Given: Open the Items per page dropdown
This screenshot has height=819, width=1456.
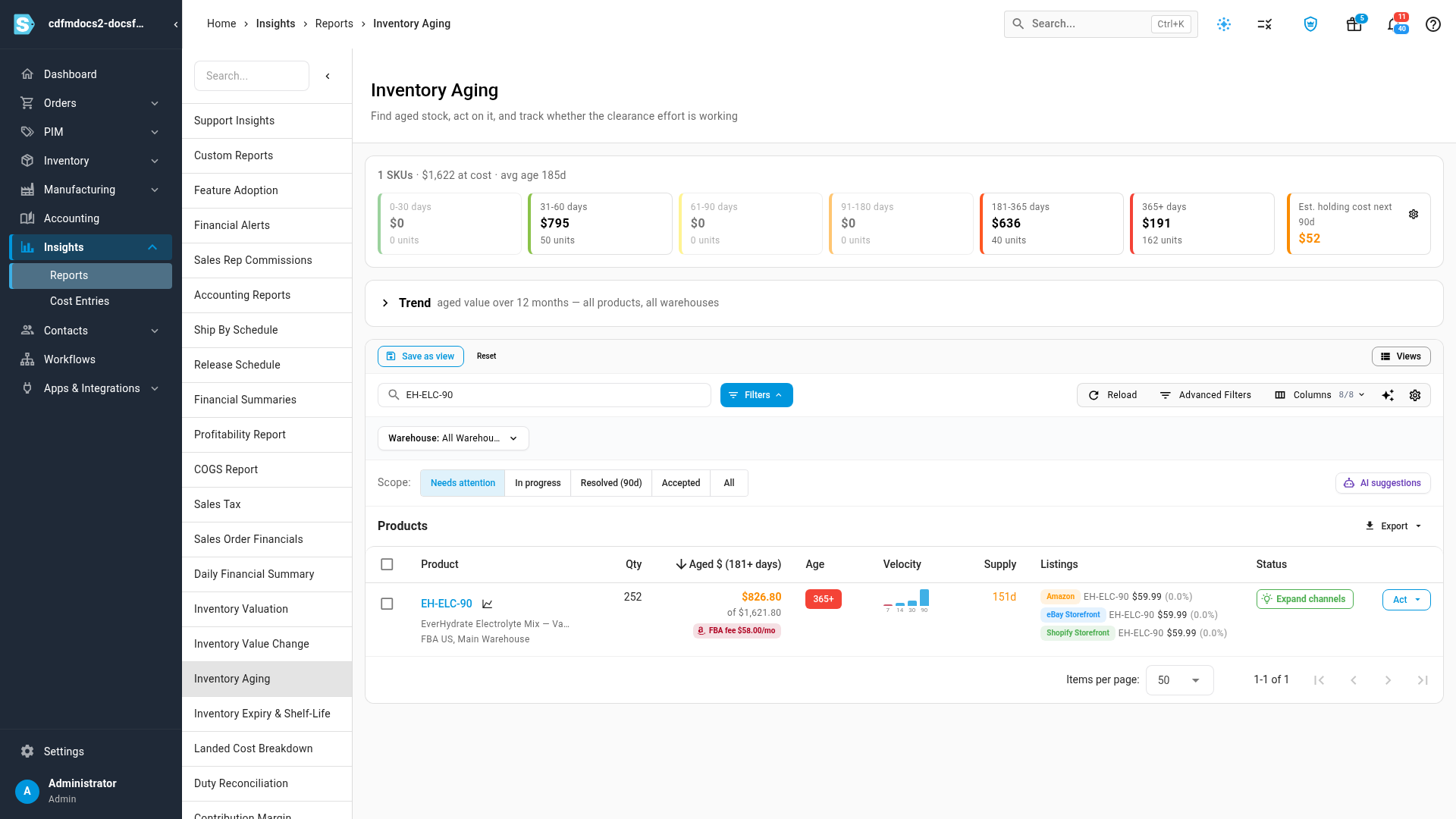Looking at the screenshot, I should click(x=1179, y=680).
